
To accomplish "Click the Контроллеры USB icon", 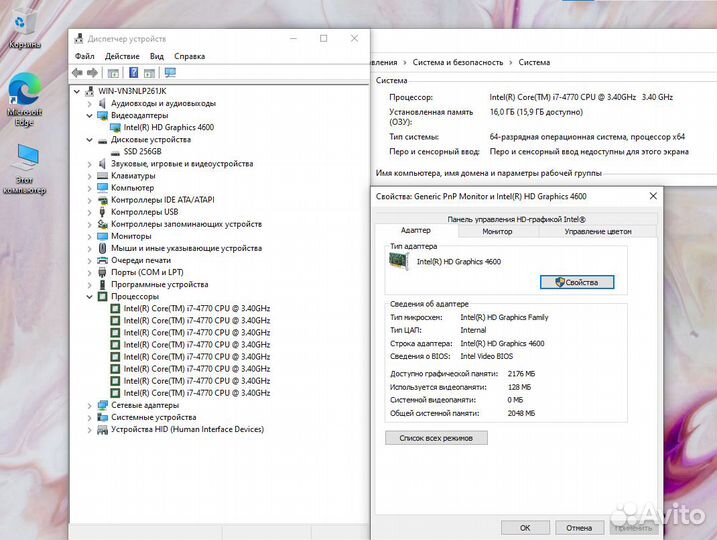I will (x=102, y=212).
